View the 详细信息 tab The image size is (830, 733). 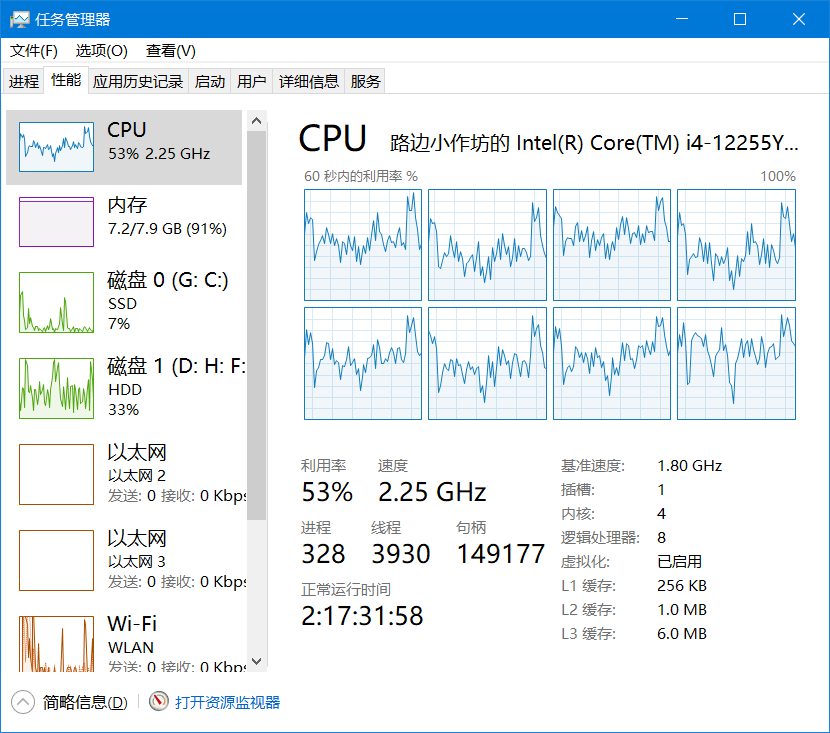pyautogui.click(x=309, y=81)
